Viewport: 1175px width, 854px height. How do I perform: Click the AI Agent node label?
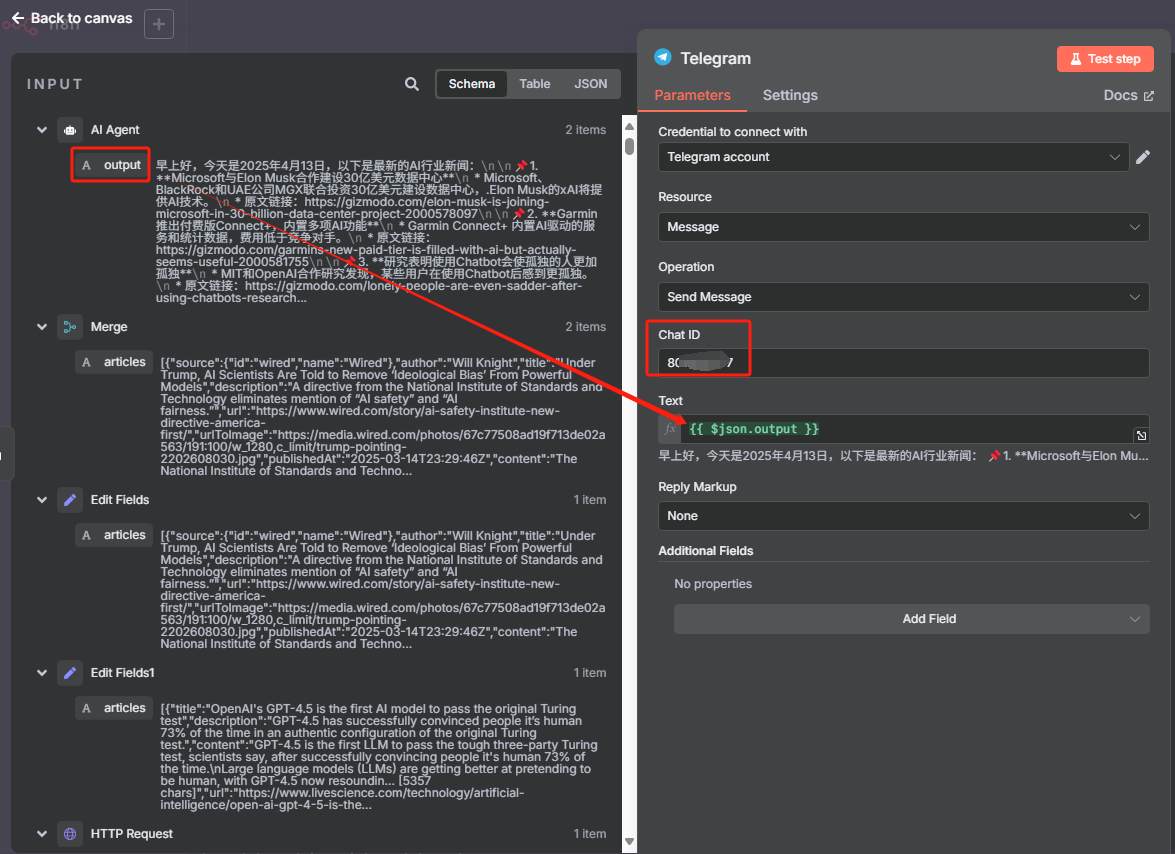[115, 130]
